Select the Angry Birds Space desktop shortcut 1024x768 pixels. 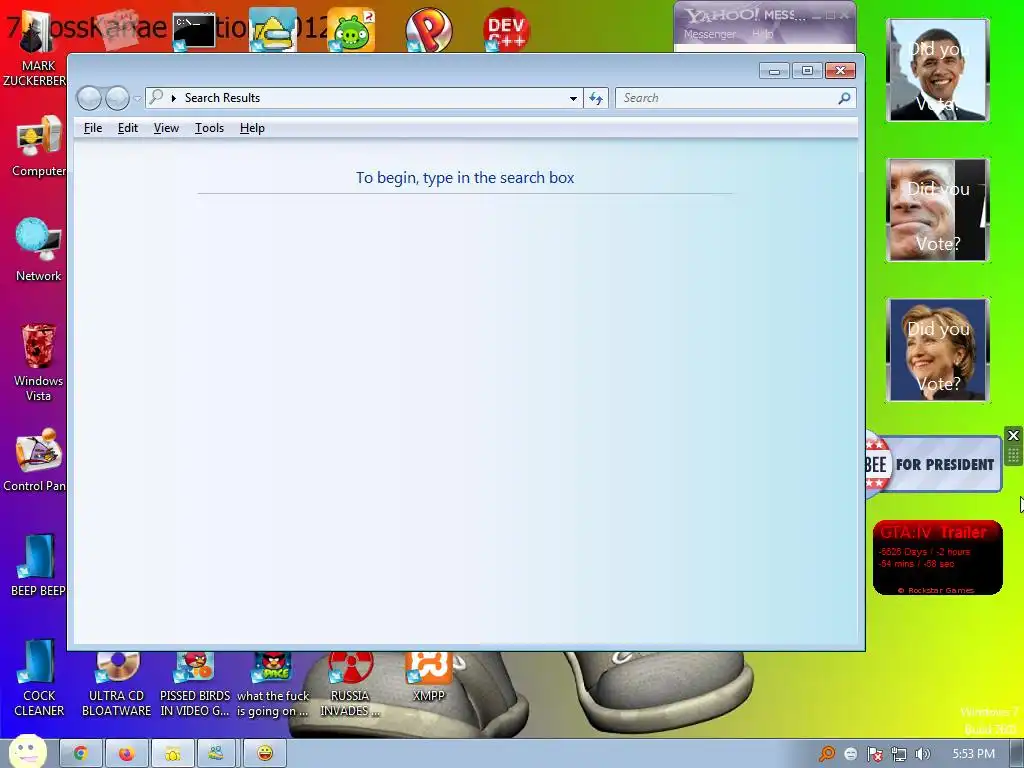click(272, 684)
